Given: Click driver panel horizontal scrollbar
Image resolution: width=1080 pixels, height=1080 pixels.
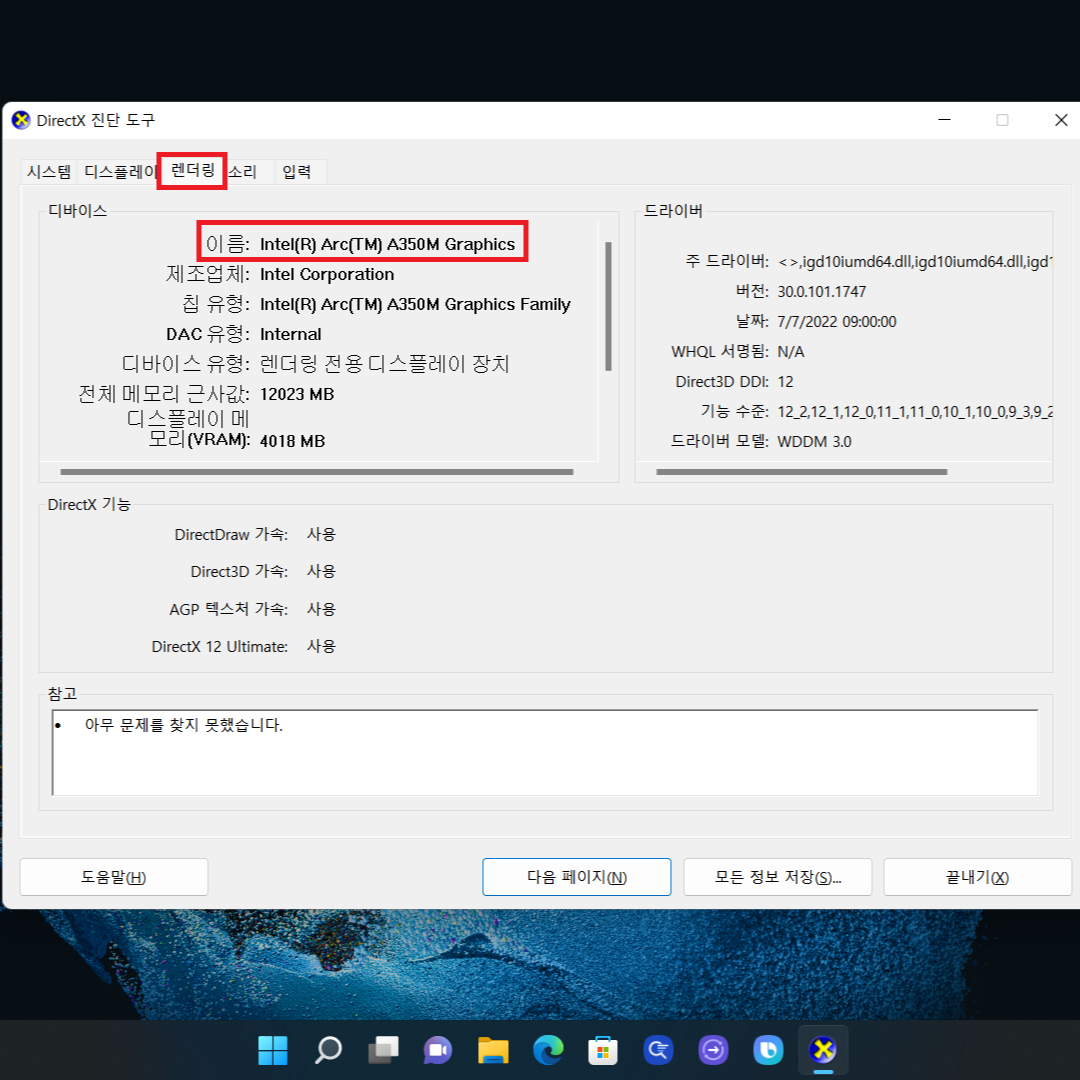Looking at the screenshot, I should pos(802,472).
